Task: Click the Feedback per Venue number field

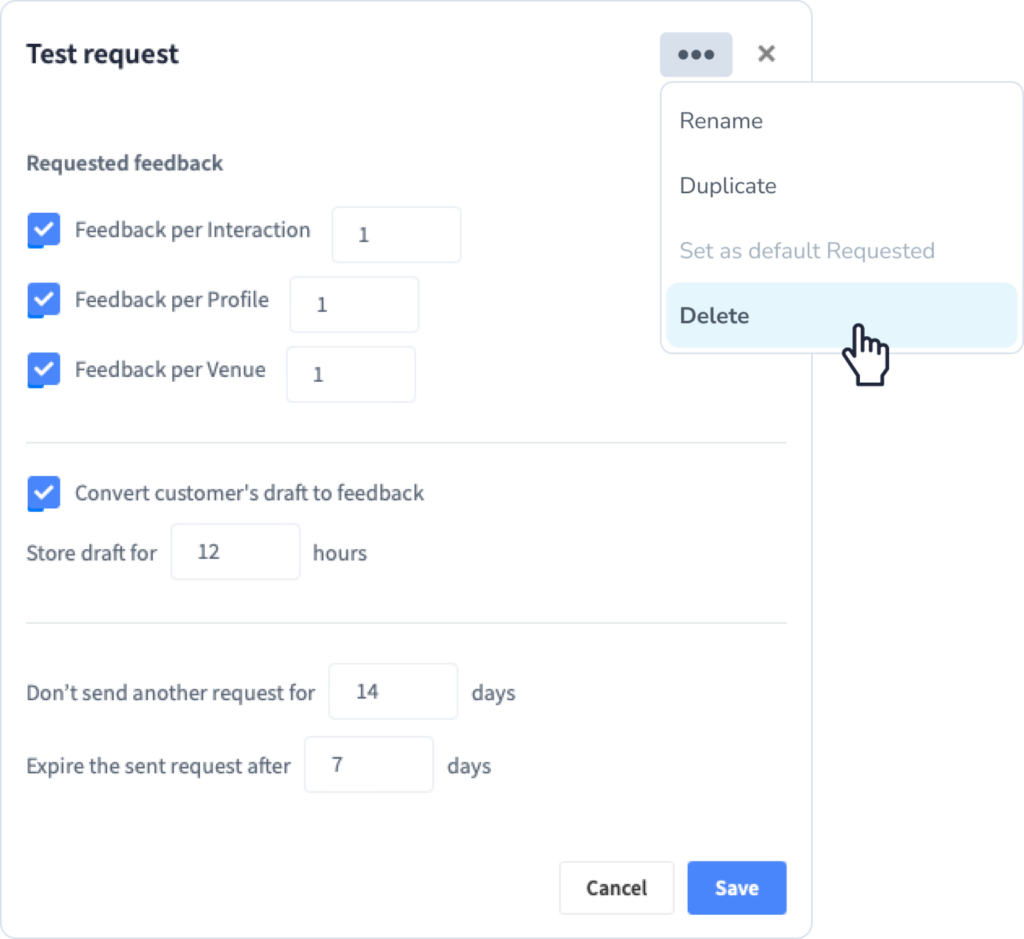Action: click(351, 374)
